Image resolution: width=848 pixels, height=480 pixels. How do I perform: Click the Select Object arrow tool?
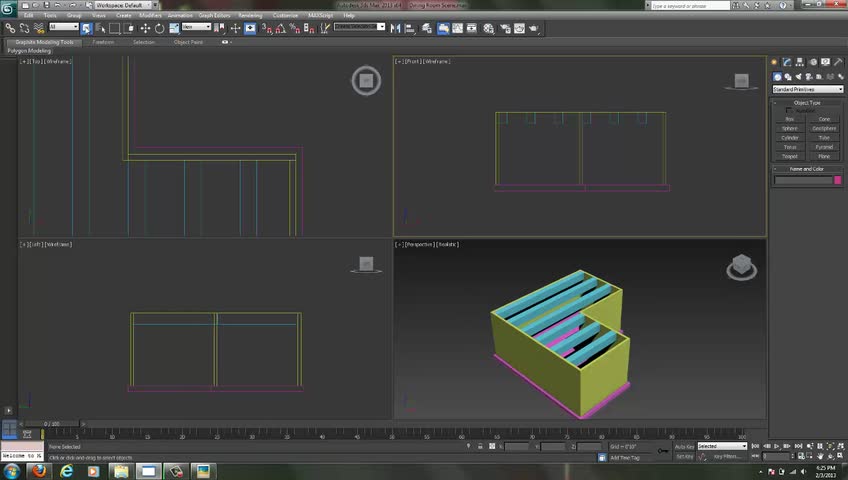coord(86,28)
